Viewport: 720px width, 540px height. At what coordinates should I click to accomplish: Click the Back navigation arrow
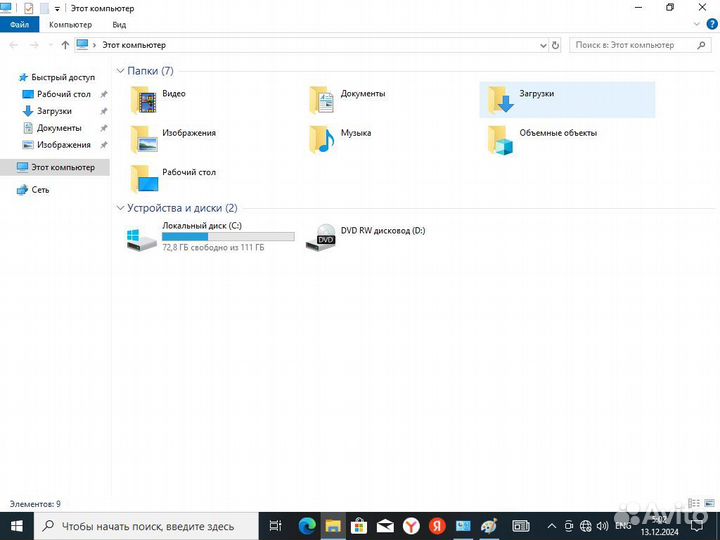14,45
